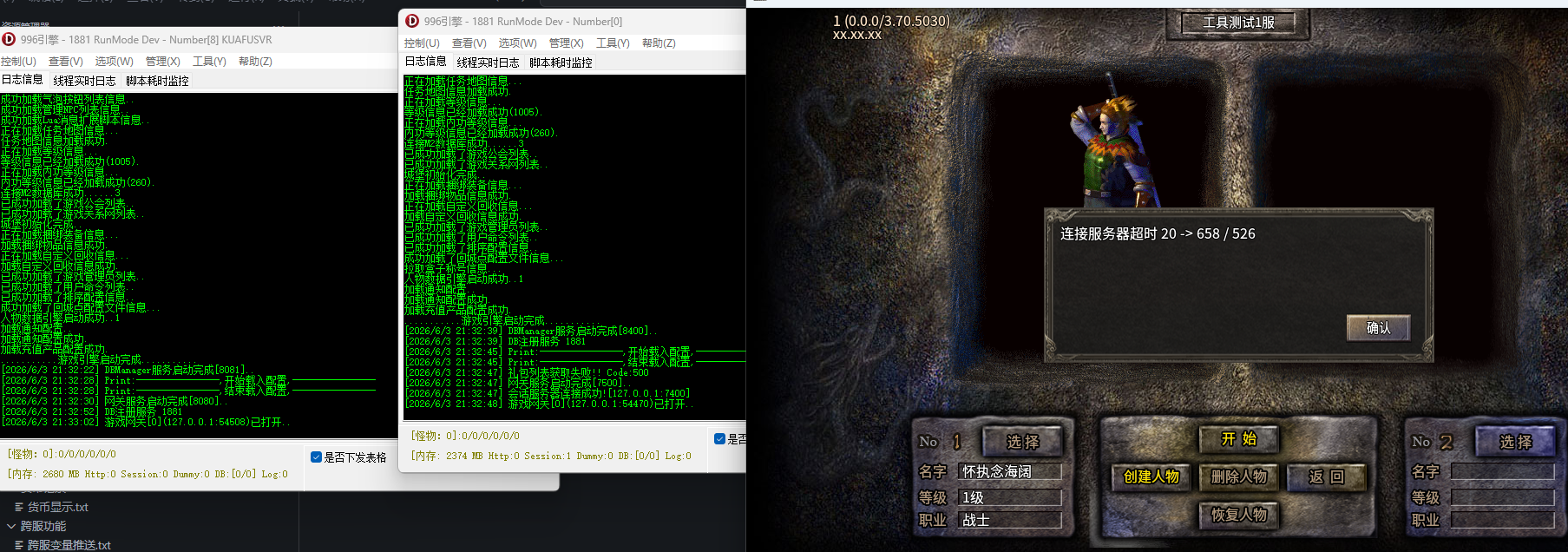Open 跨服变量推送.txt in the file tree
The width and height of the screenshot is (1568, 552).
pos(69,545)
